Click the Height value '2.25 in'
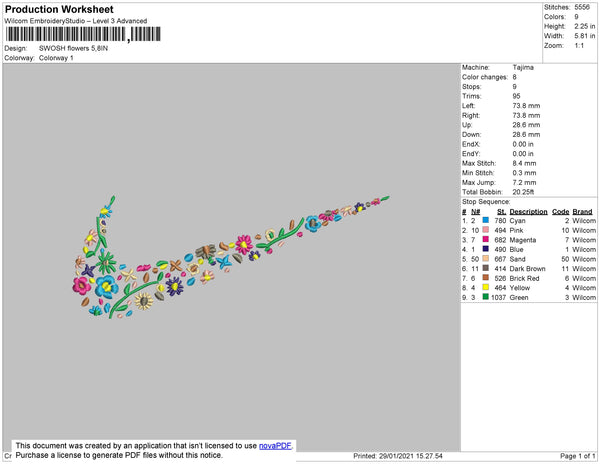600x464 pixels. [x=584, y=26]
